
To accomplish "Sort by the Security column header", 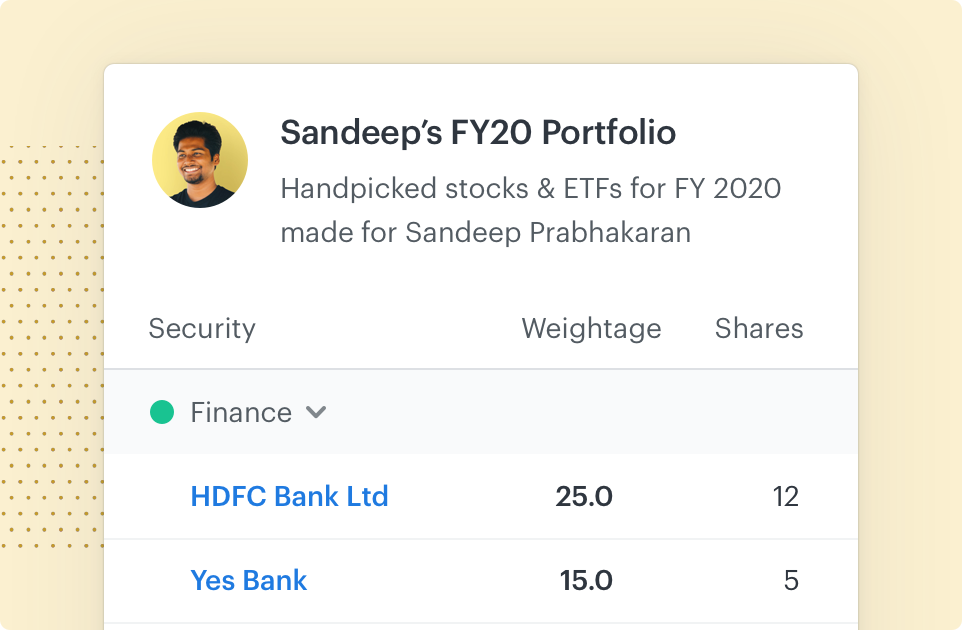I will pos(202,329).
